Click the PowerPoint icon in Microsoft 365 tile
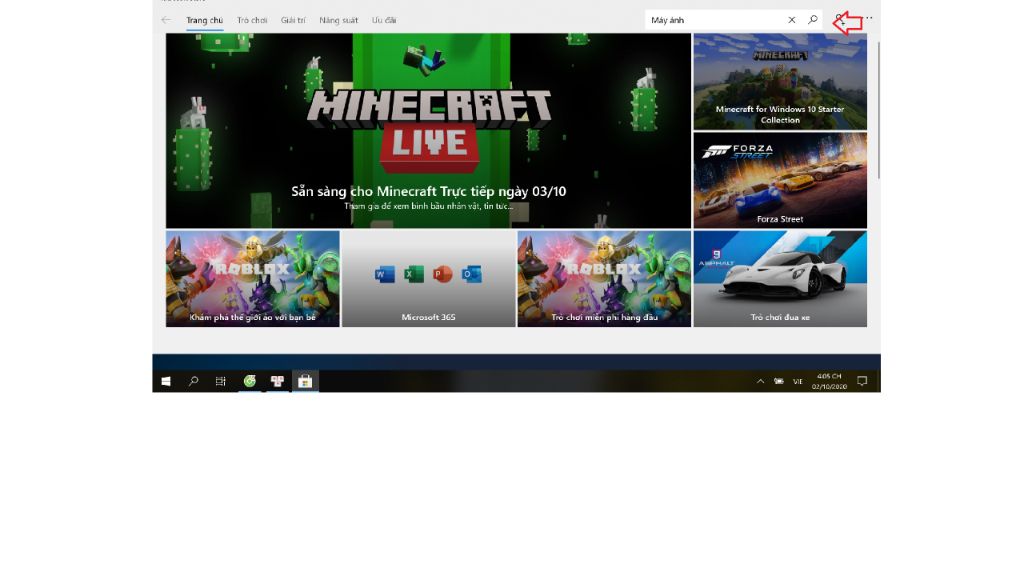This screenshot has width=1024, height=576. coord(442,274)
